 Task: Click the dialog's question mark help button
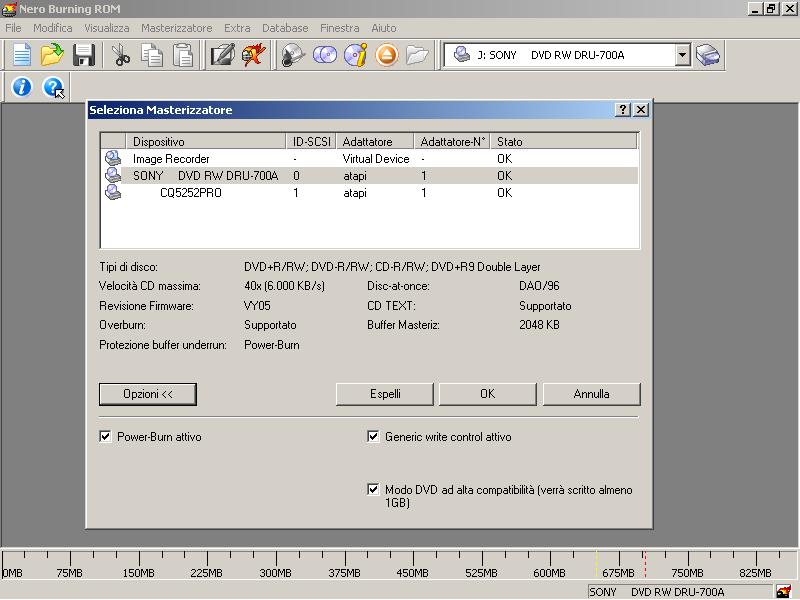click(x=622, y=110)
